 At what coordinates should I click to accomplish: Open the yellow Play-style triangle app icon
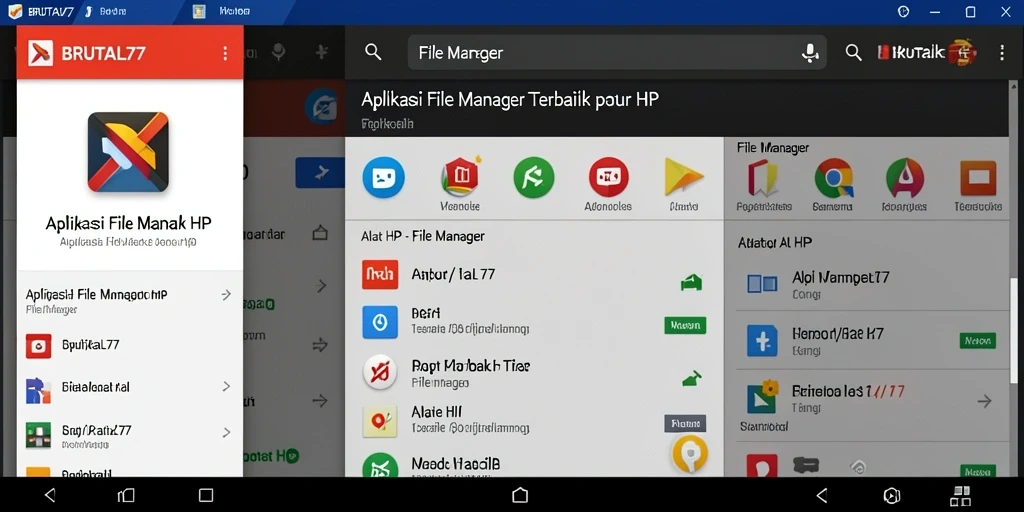click(x=682, y=177)
